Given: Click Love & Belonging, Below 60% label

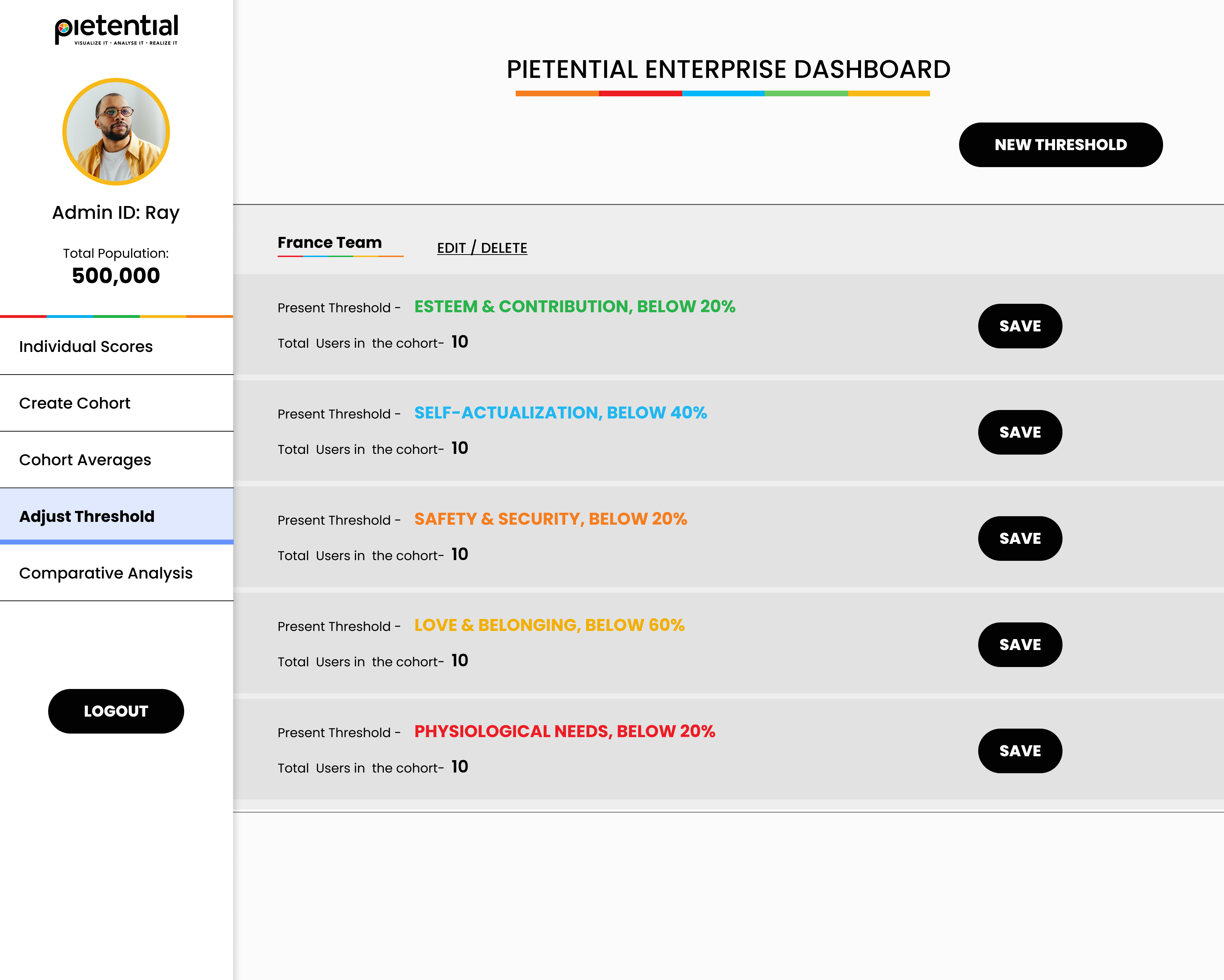Looking at the screenshot, I should click(x=549, y=625).
